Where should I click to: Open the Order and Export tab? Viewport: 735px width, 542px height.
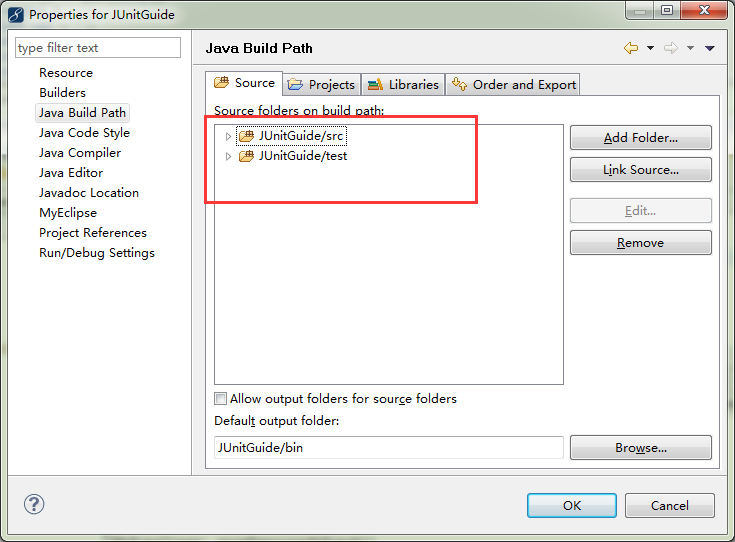[513, 84]
